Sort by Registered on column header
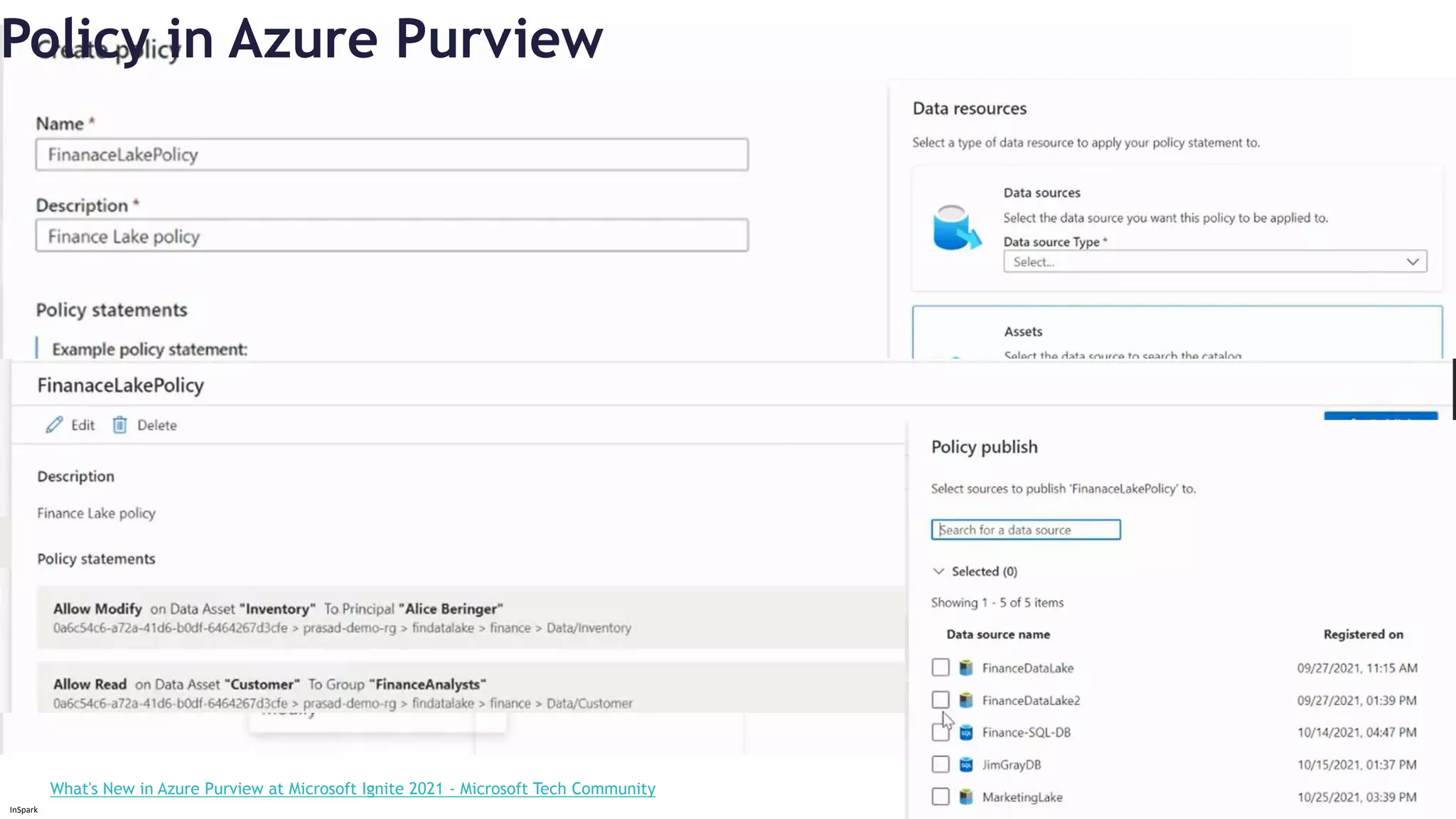The image size is (1456, 819). 1363,634
